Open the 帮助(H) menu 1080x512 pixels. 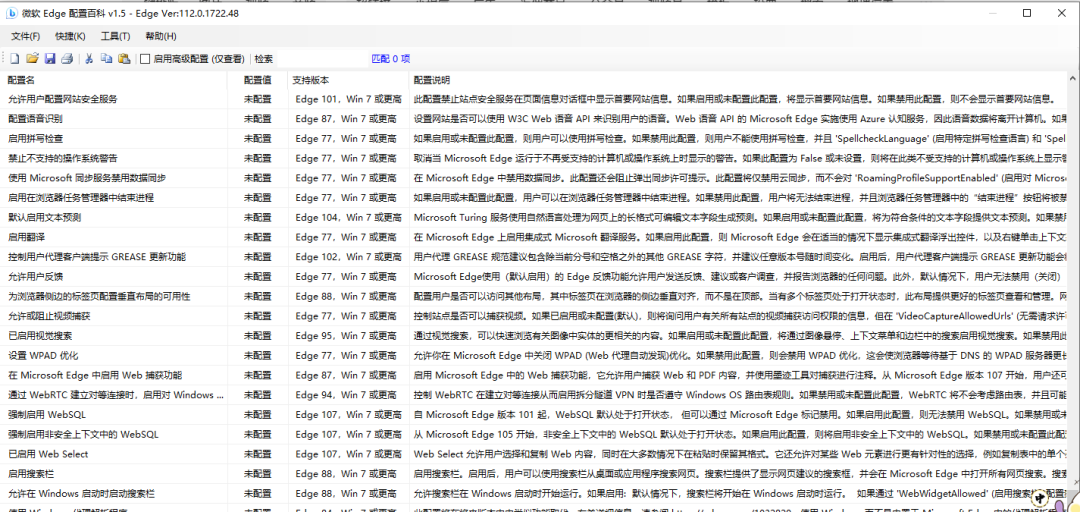[x=160, y=36]
